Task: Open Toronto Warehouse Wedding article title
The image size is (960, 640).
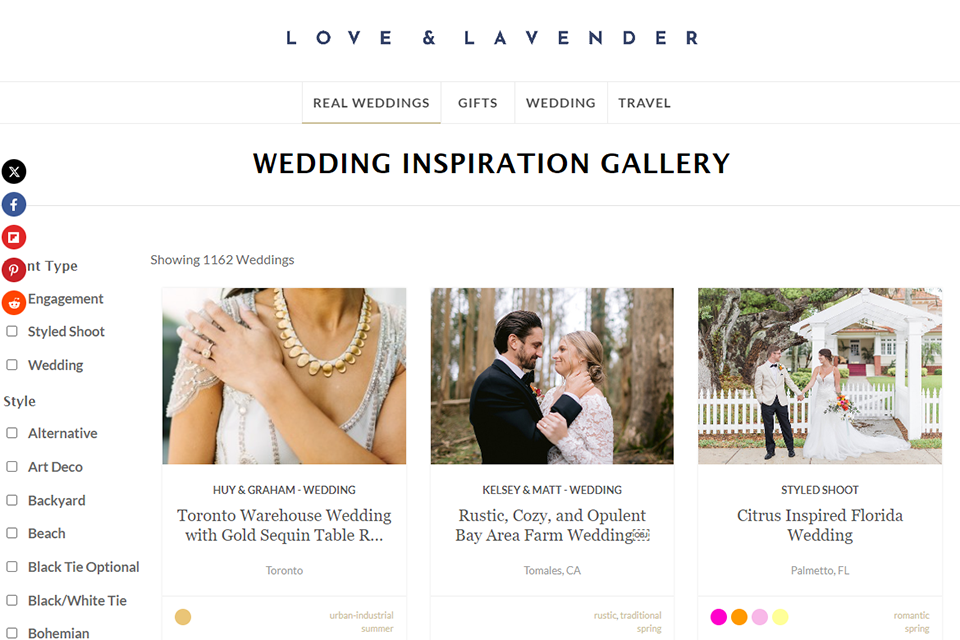Action: [x=284, y=525]
